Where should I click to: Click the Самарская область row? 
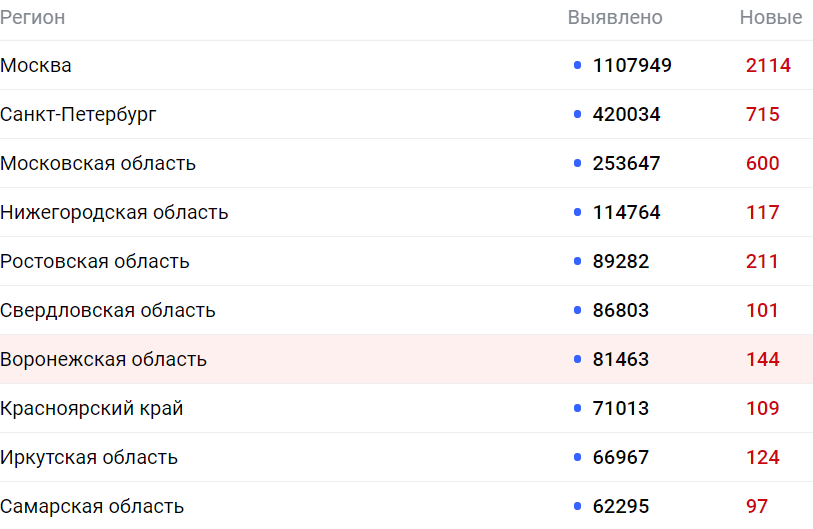tap(406, 506)
